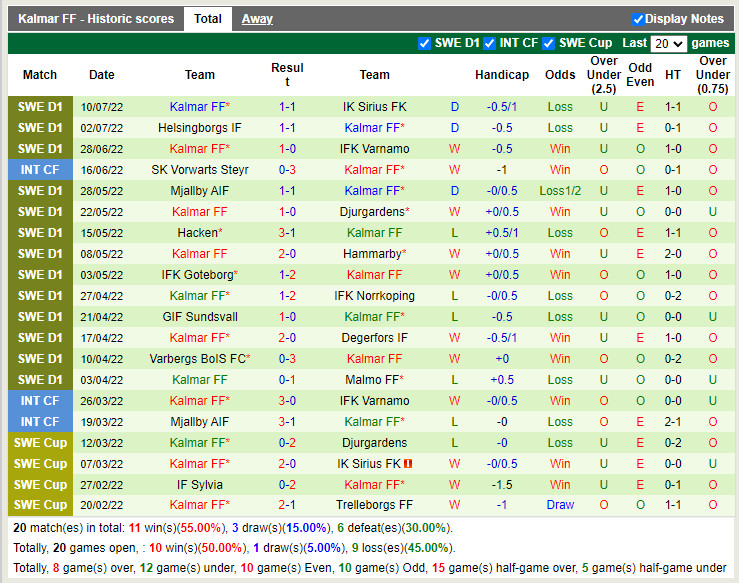
Task: Open Helsingborgs IF team link
Action: 199,128
